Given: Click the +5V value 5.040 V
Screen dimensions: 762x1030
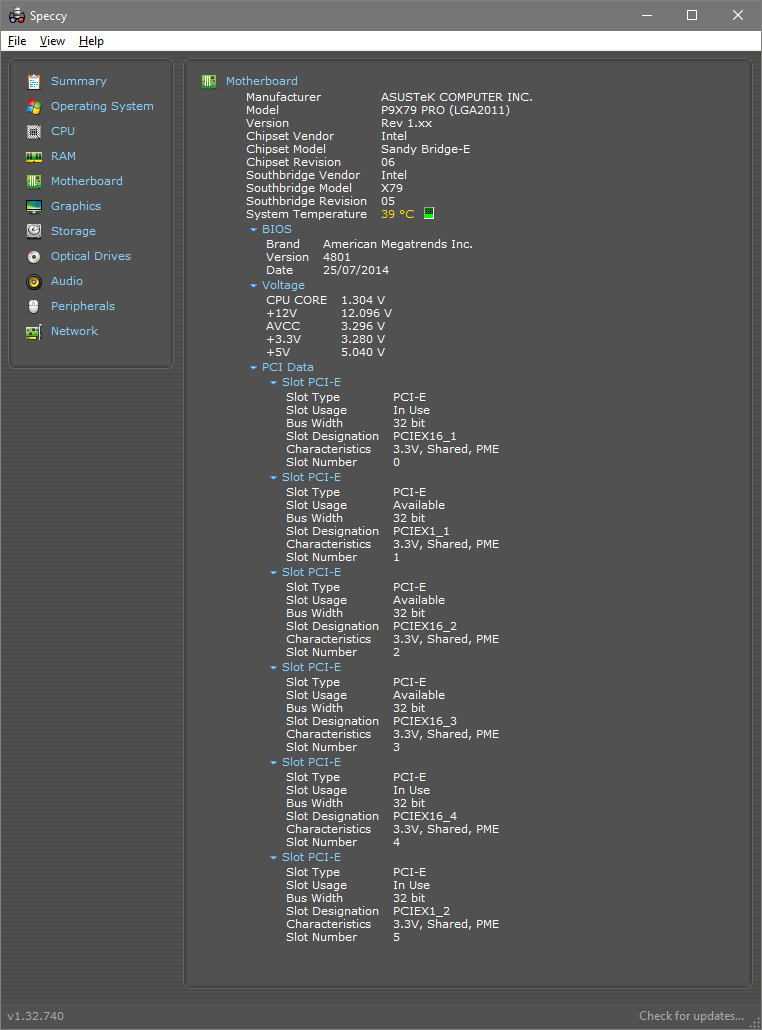Looking at the screenshot, I should click(x=363, y=352).
